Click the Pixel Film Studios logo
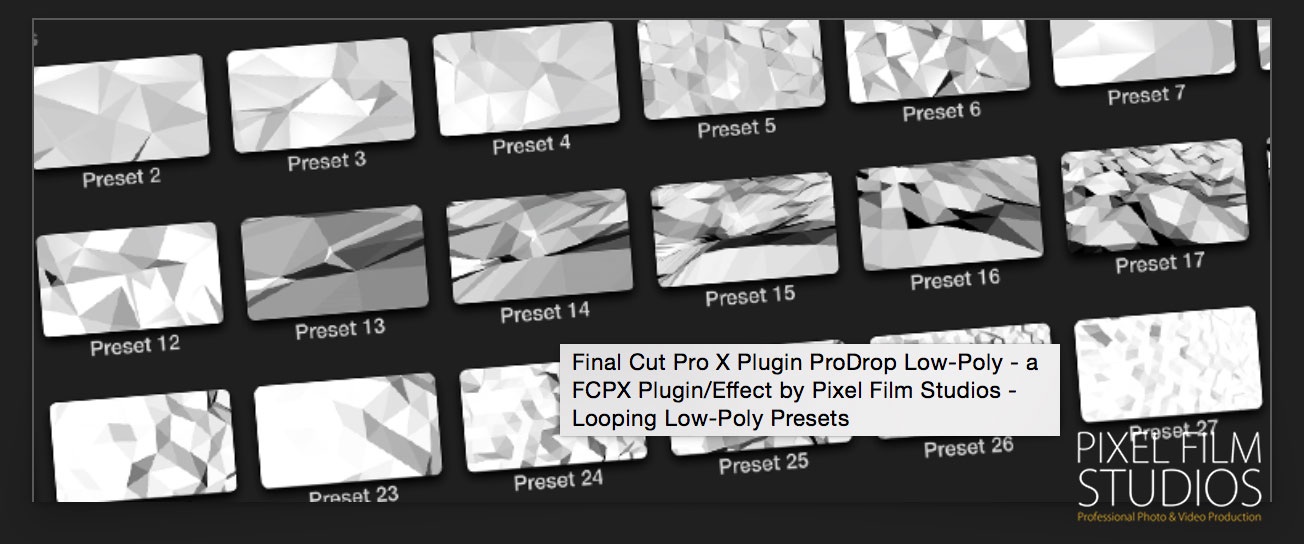The width and height of the screenshot is (1304, 544). [x=1169, y=477]
